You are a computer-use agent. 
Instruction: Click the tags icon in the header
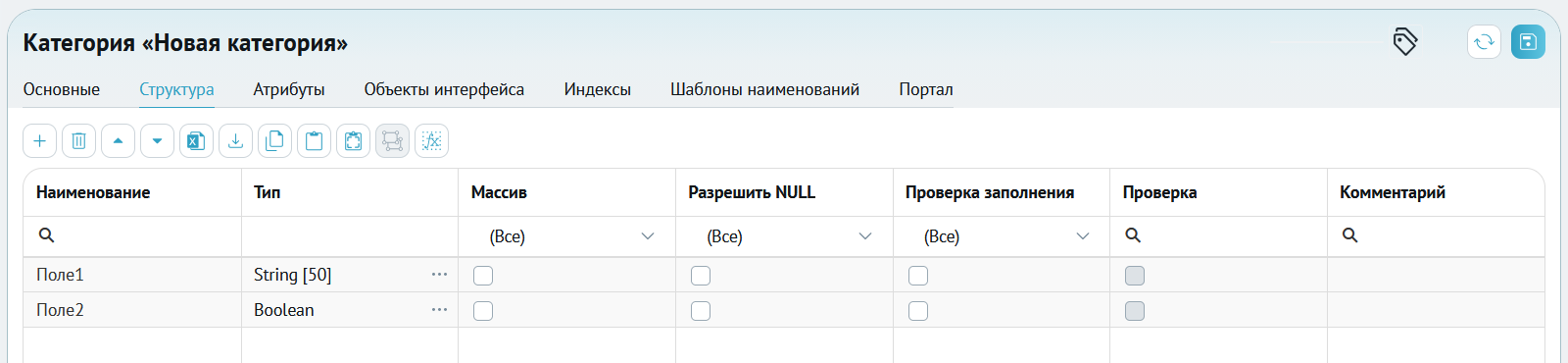[x=1405, y=42]
